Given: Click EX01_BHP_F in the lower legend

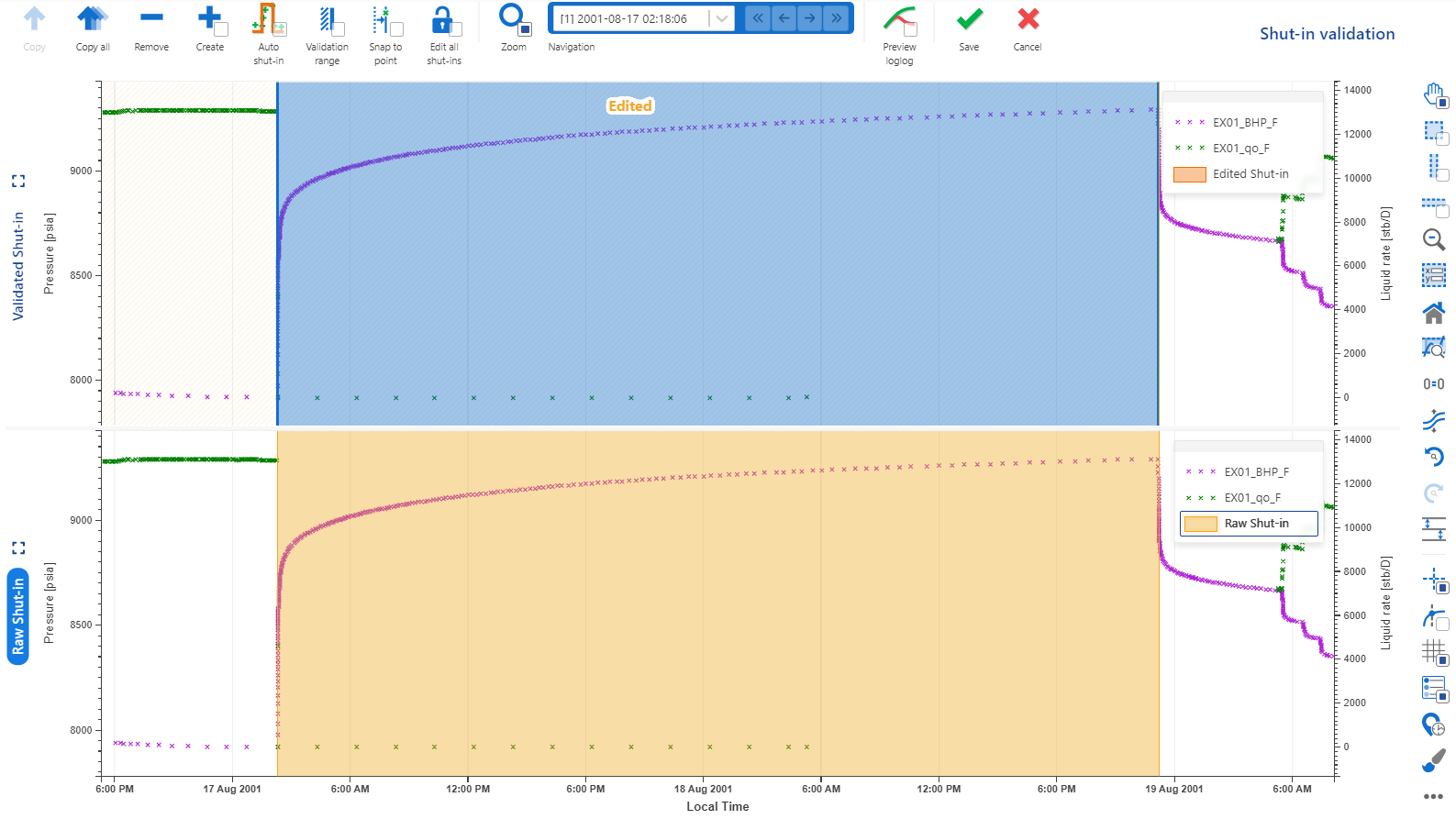Looking at the screenshot, I should point(1256,471).
